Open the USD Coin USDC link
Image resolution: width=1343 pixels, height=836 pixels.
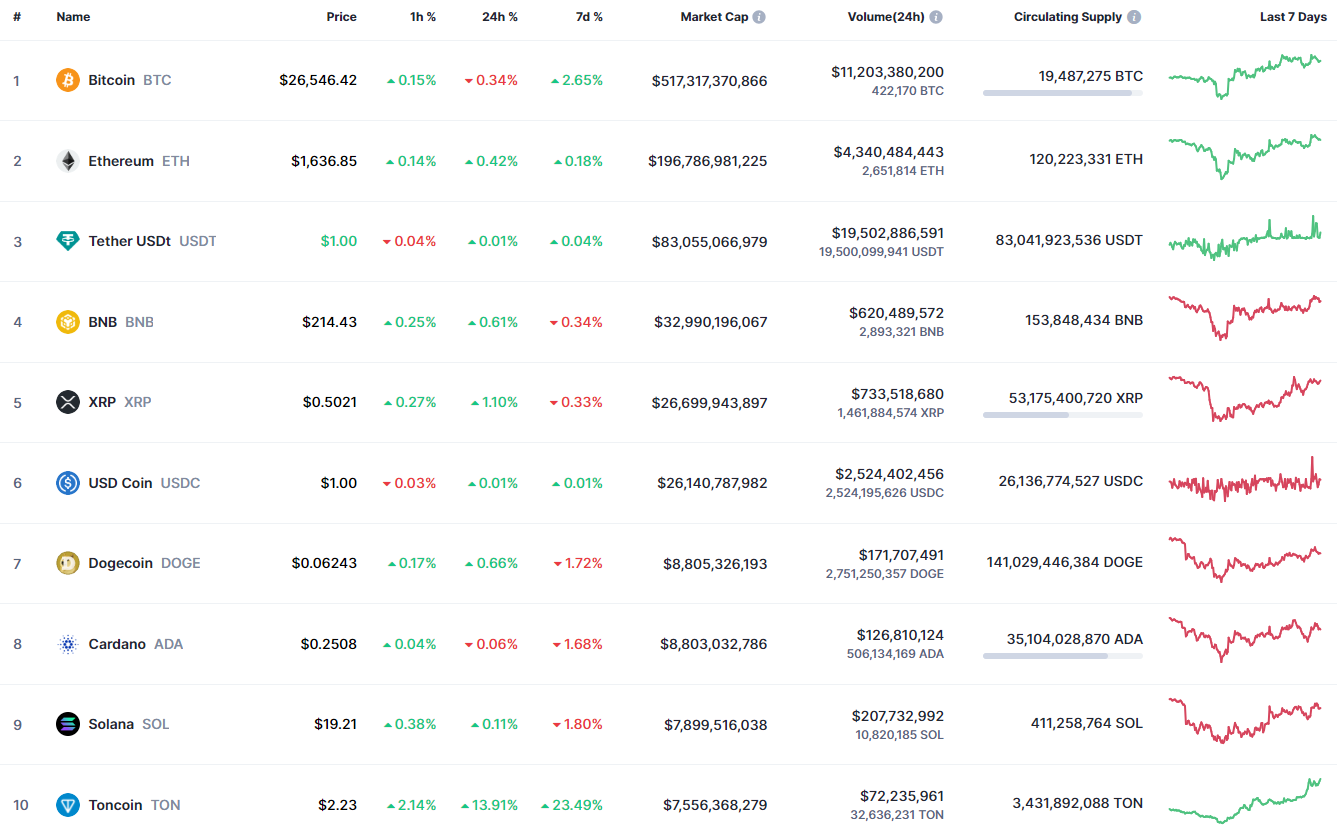pyautogui.click(x=120, y=483)
